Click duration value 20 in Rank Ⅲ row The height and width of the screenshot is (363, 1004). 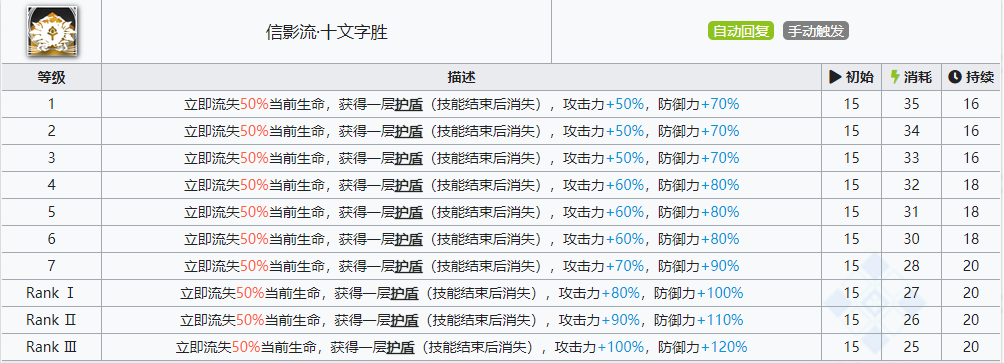(x=971, y=347)
